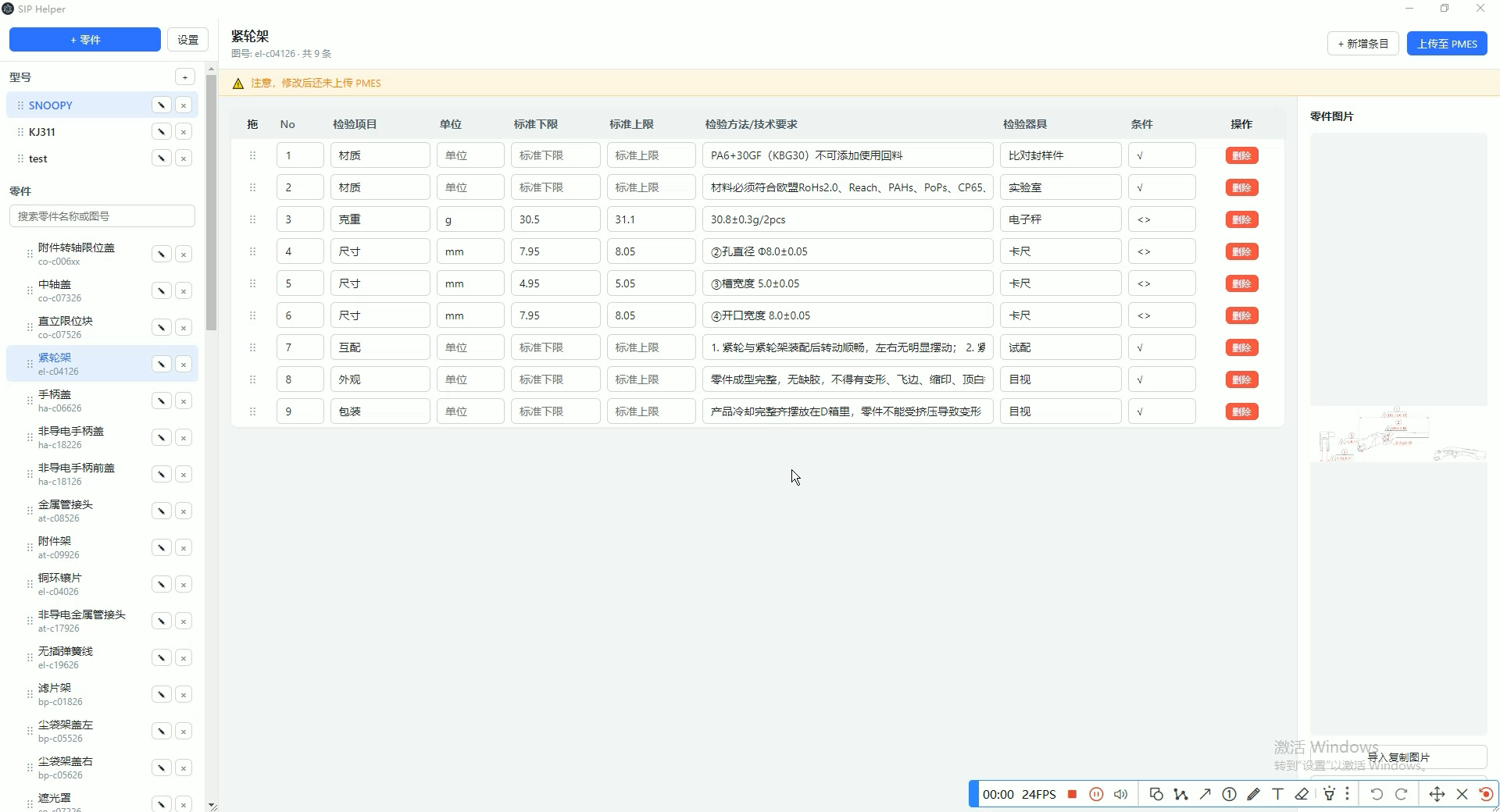Select the arrow tool in recorder toolbar
Screen dimensions: 1500x812
click(1205, 794)
